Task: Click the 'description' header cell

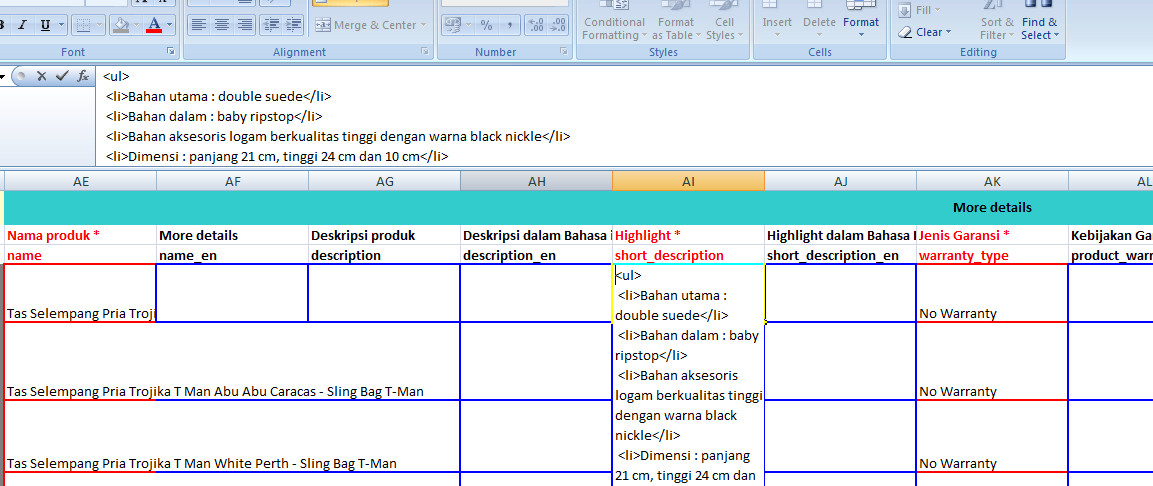Action: click(x=385, y=255)
